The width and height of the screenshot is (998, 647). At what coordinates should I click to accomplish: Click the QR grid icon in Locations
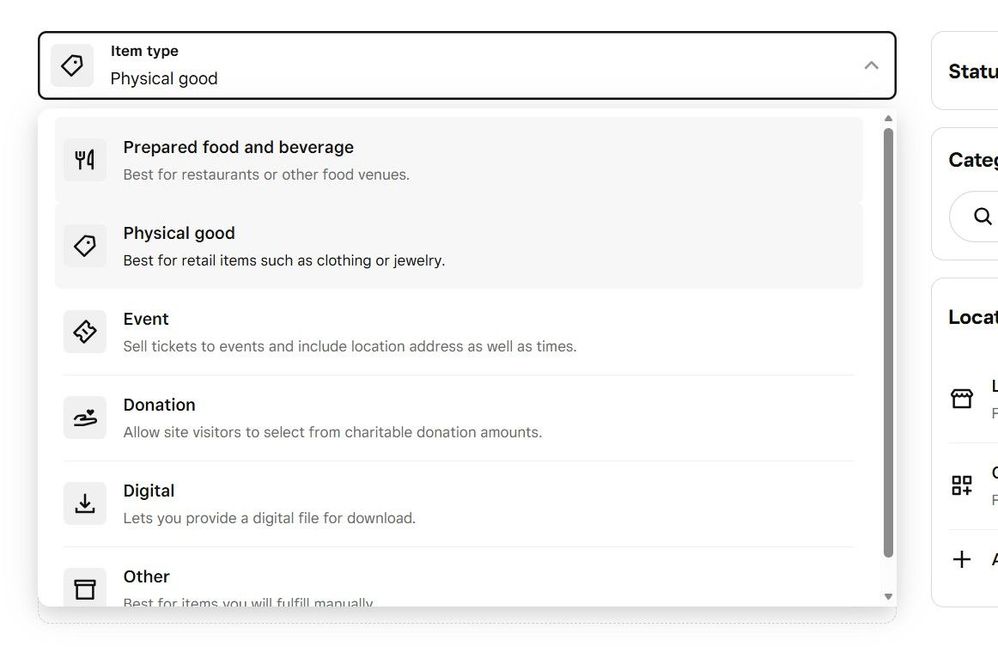pyautogui.click(x=962, y=486)
